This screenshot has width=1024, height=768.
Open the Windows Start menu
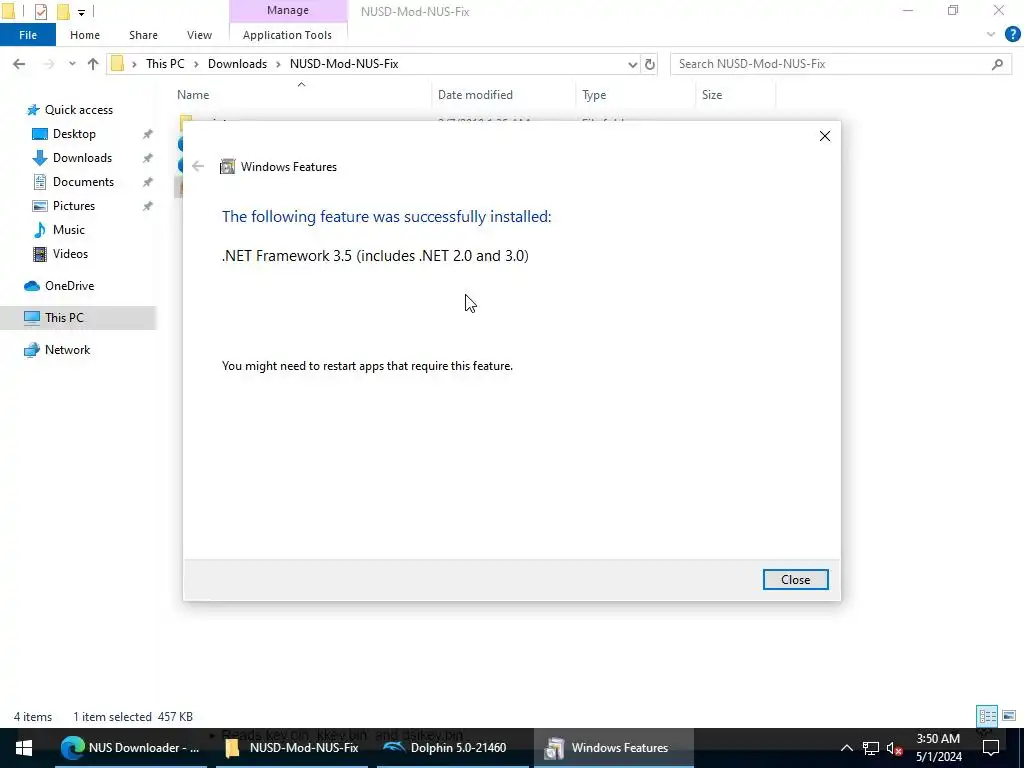[24, 748]
